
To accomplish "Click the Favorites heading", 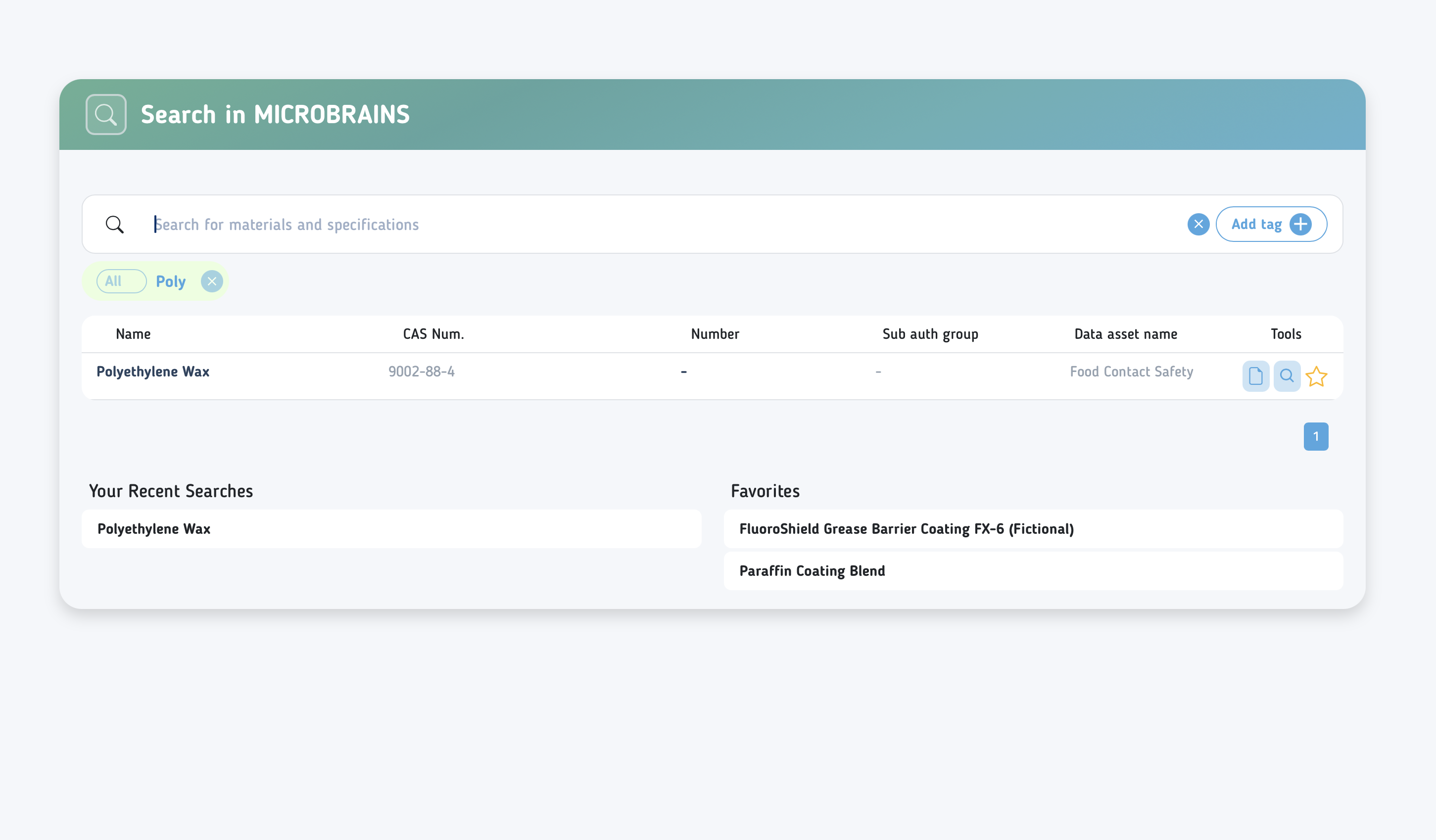I will tap(766, 491).
